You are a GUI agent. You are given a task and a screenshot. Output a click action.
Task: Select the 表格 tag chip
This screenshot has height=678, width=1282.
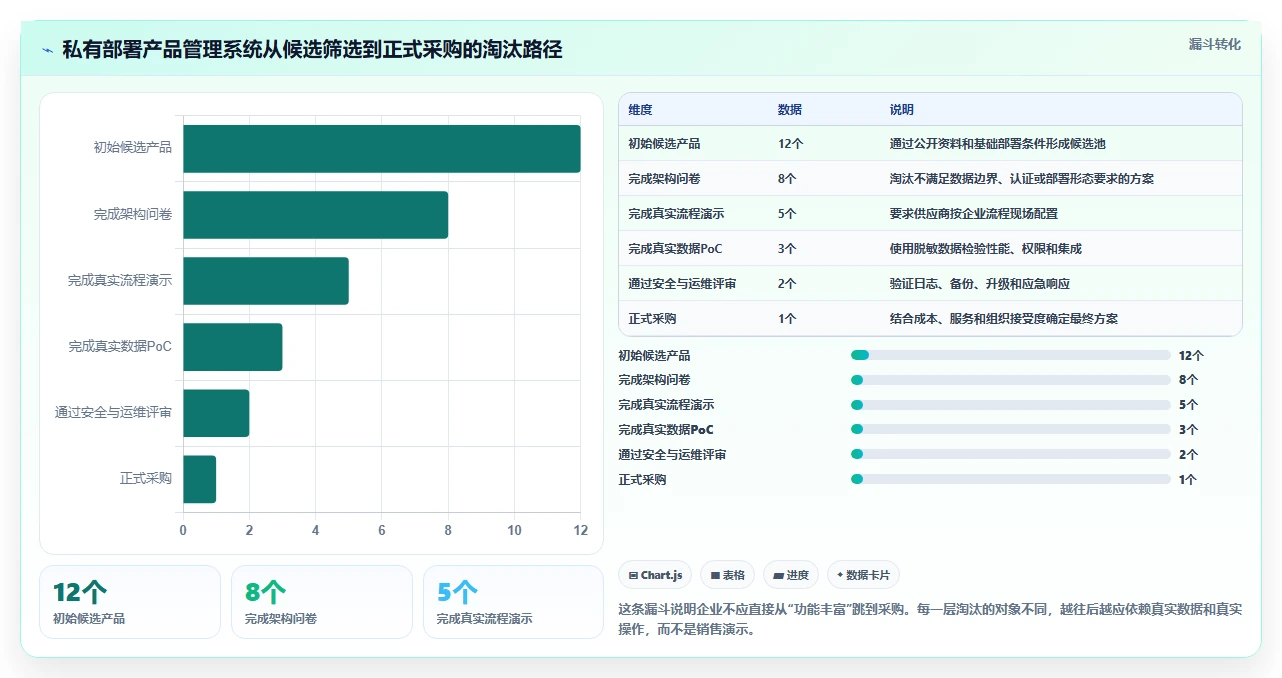coord(727,575)
